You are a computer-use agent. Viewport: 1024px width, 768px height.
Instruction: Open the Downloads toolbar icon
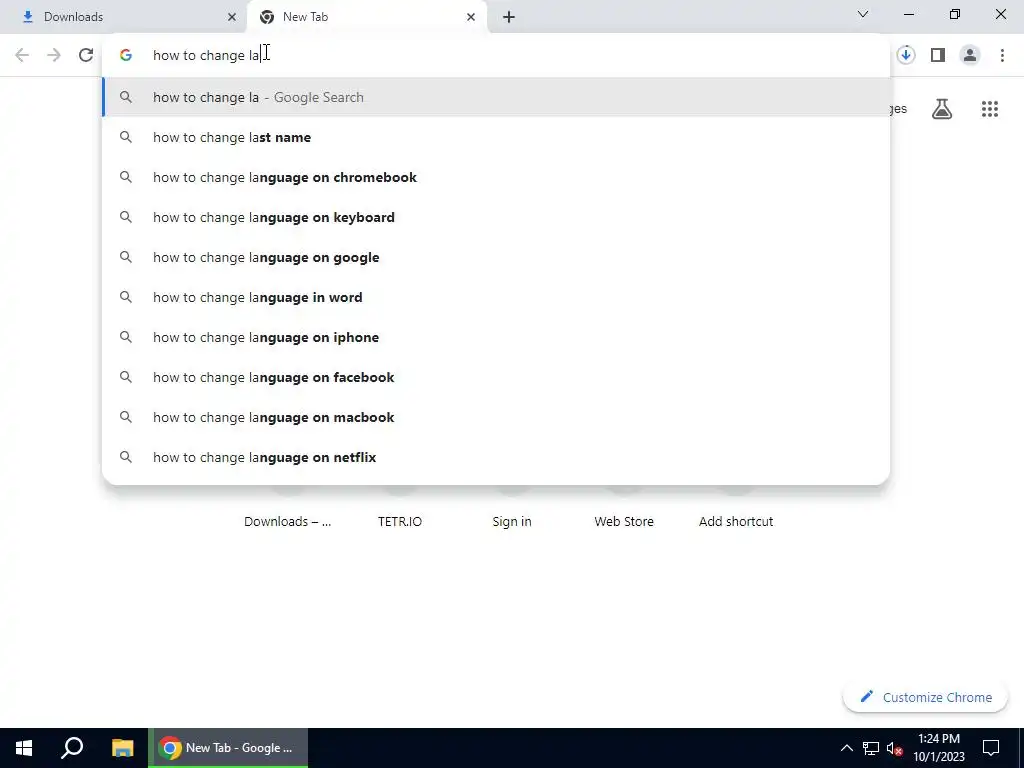coord(905,55)
